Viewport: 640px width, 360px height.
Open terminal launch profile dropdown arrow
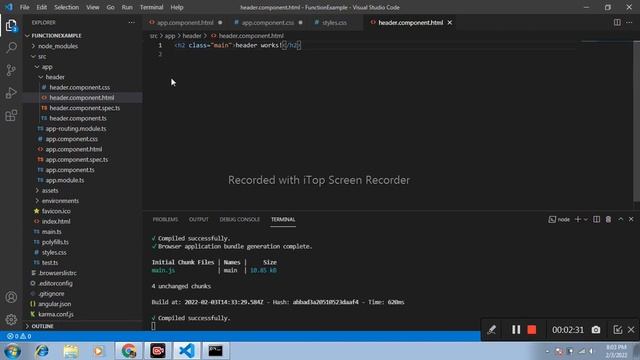point(585,219)
